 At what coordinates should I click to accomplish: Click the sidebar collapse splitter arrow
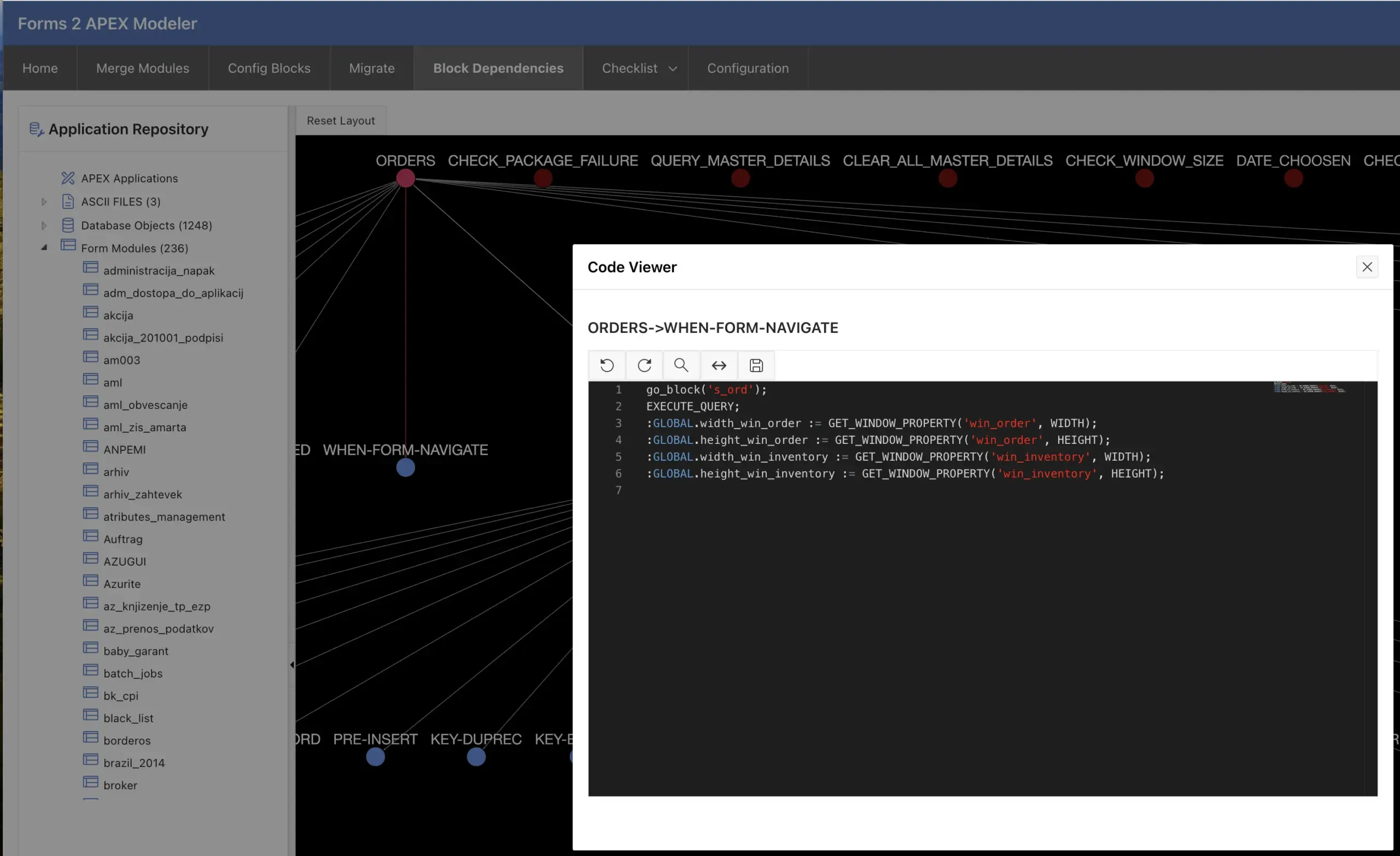pos(292,665)
